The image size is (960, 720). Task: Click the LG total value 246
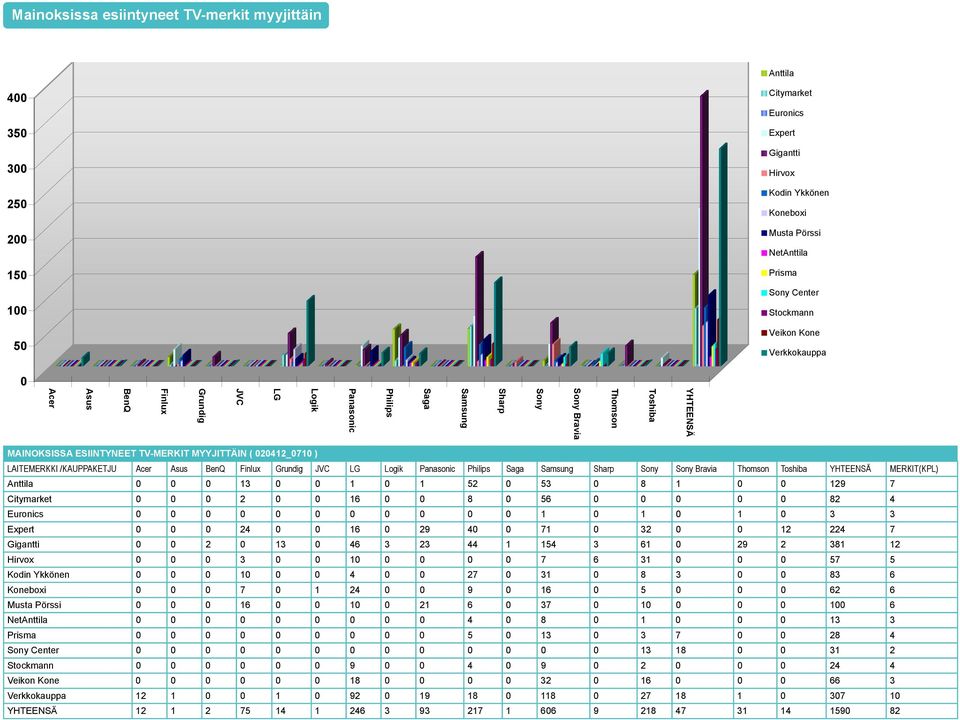click(x=357, y=711)
